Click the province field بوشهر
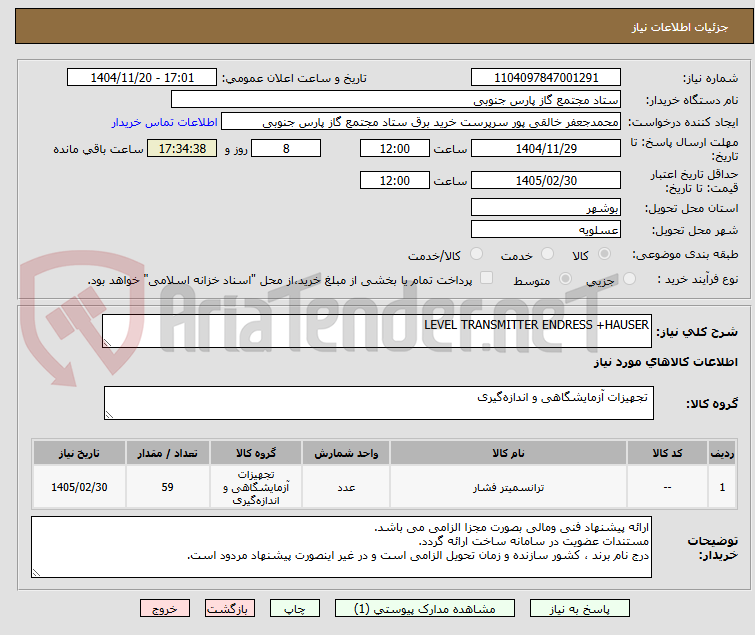Viewport: 755px width, 635px height. [x=546, y=207]
